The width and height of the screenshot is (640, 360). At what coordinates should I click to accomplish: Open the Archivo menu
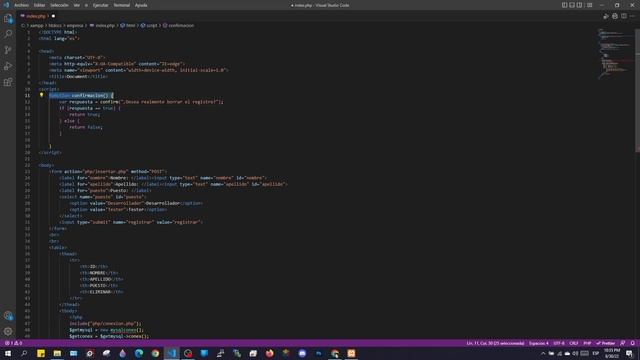click(21, 5)
